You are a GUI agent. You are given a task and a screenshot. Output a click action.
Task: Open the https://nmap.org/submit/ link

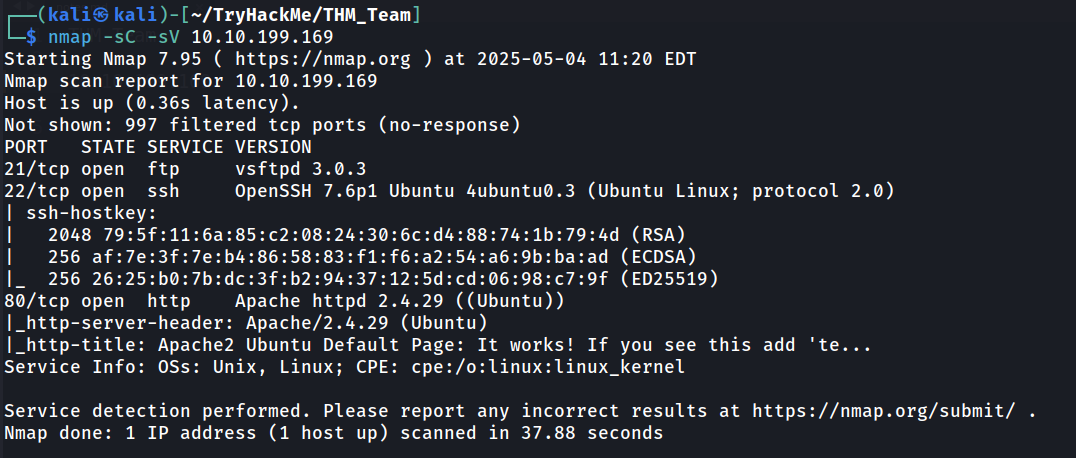click(888, 411)
